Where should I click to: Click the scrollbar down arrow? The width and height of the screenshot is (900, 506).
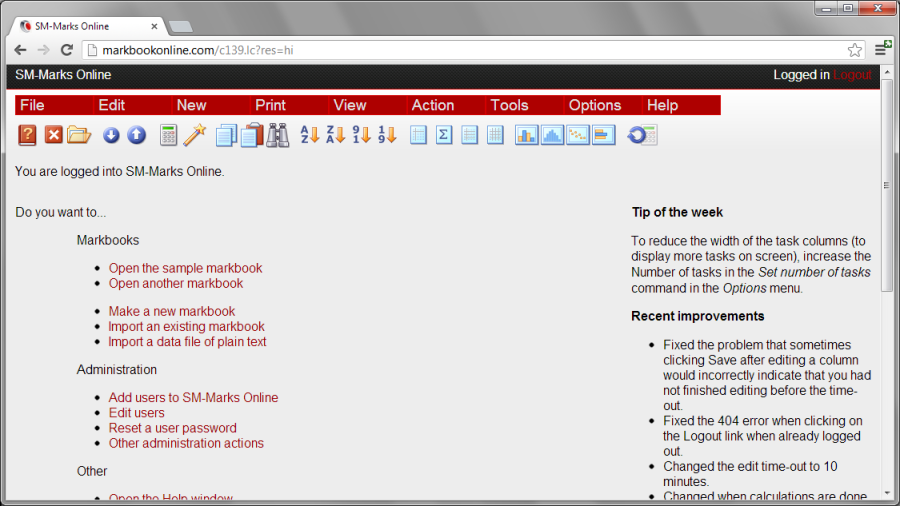tap(887, 493)
